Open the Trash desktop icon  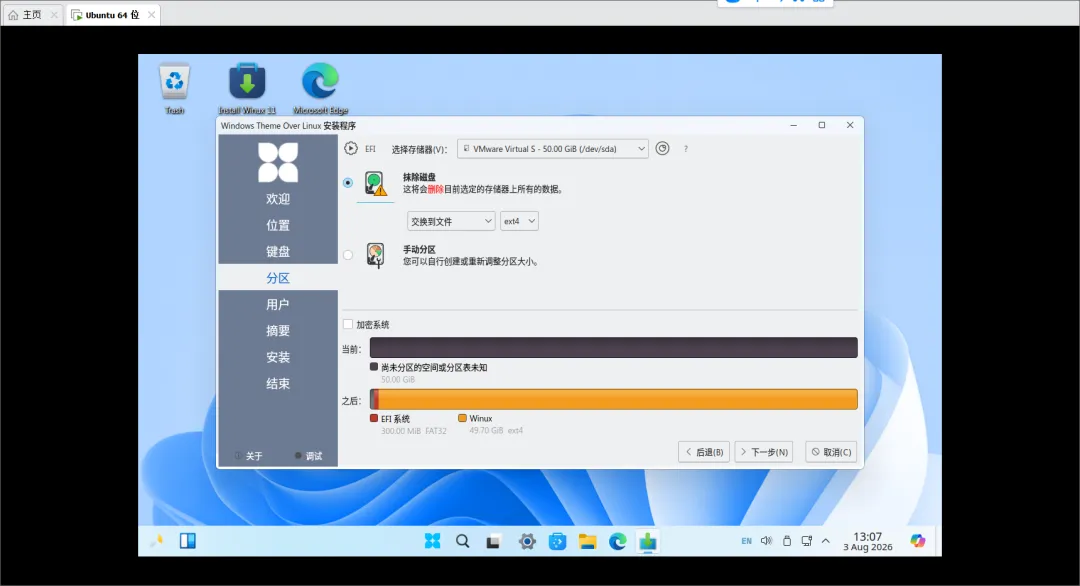tap(174, 89)
